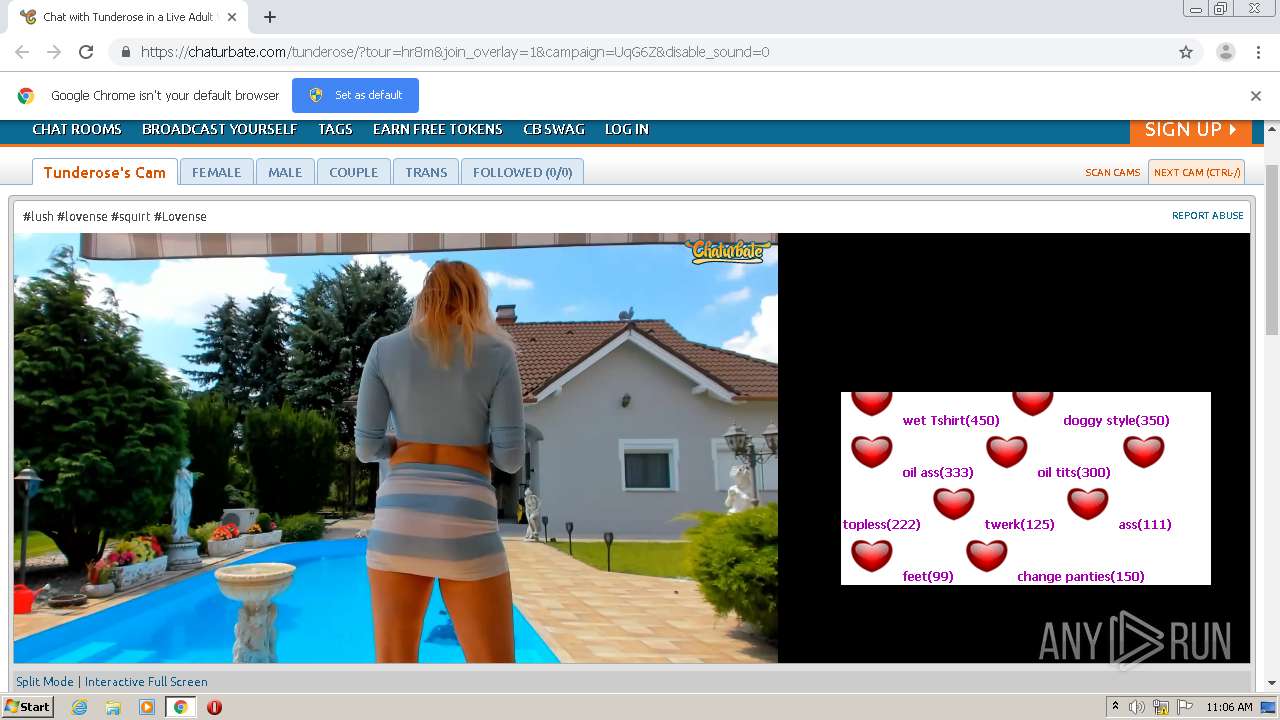Click the network tray icon
The height and width of the screenshot is (720, 1280).
click(1161, 707)
